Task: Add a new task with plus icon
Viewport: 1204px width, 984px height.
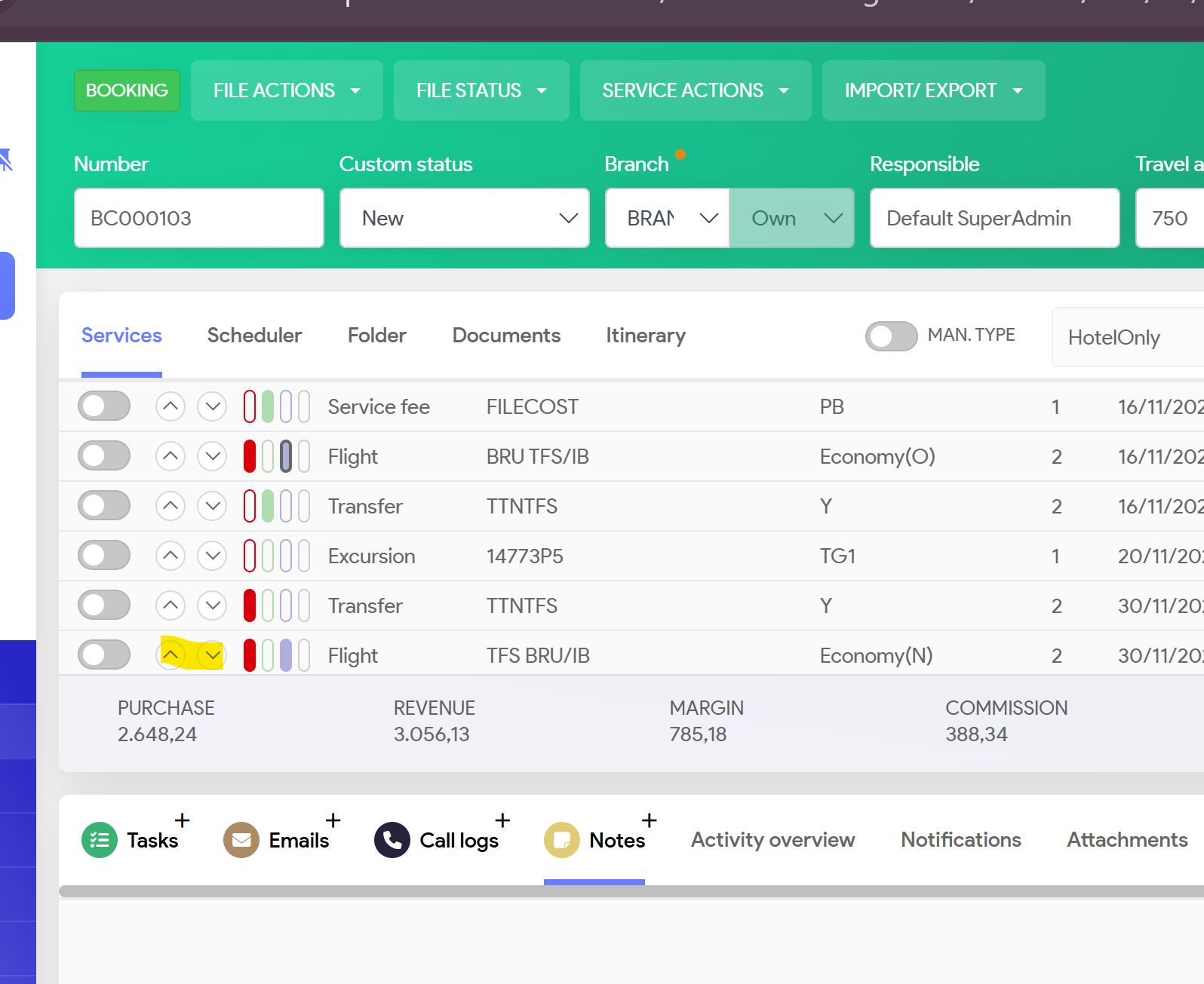Action: point(182,820)
